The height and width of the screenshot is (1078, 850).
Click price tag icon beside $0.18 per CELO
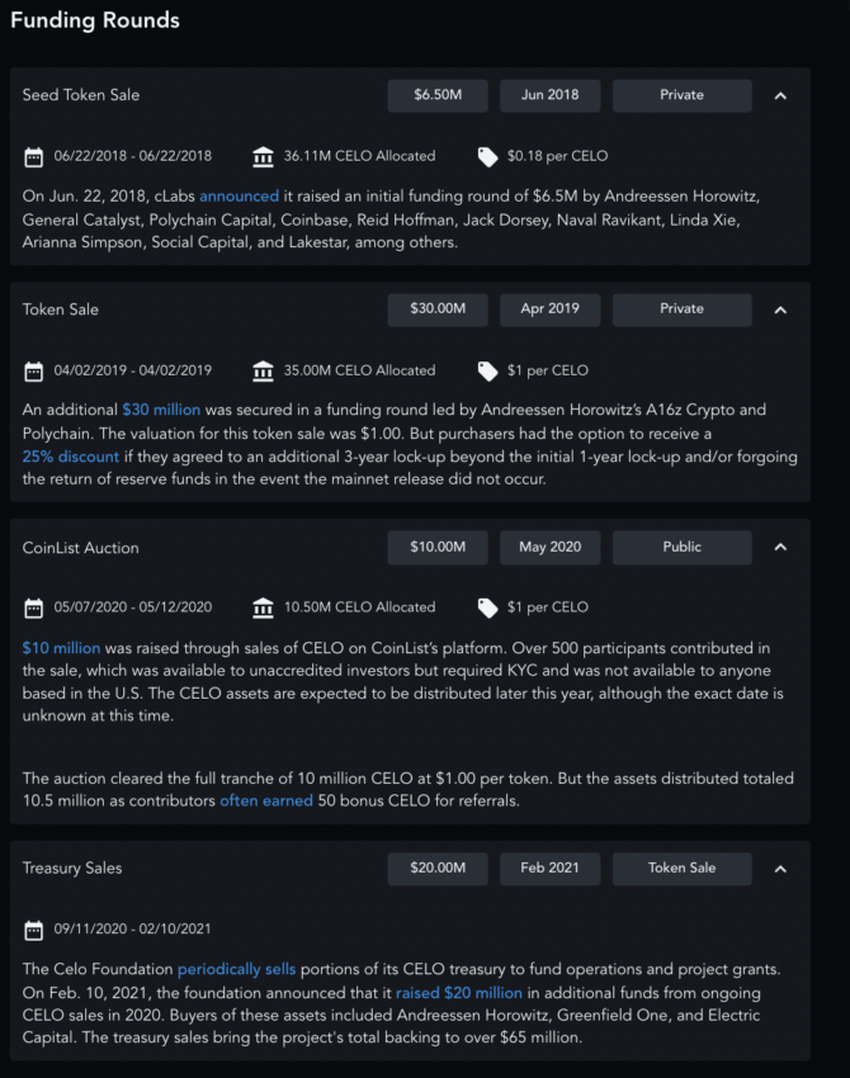(x=488, y=157)
